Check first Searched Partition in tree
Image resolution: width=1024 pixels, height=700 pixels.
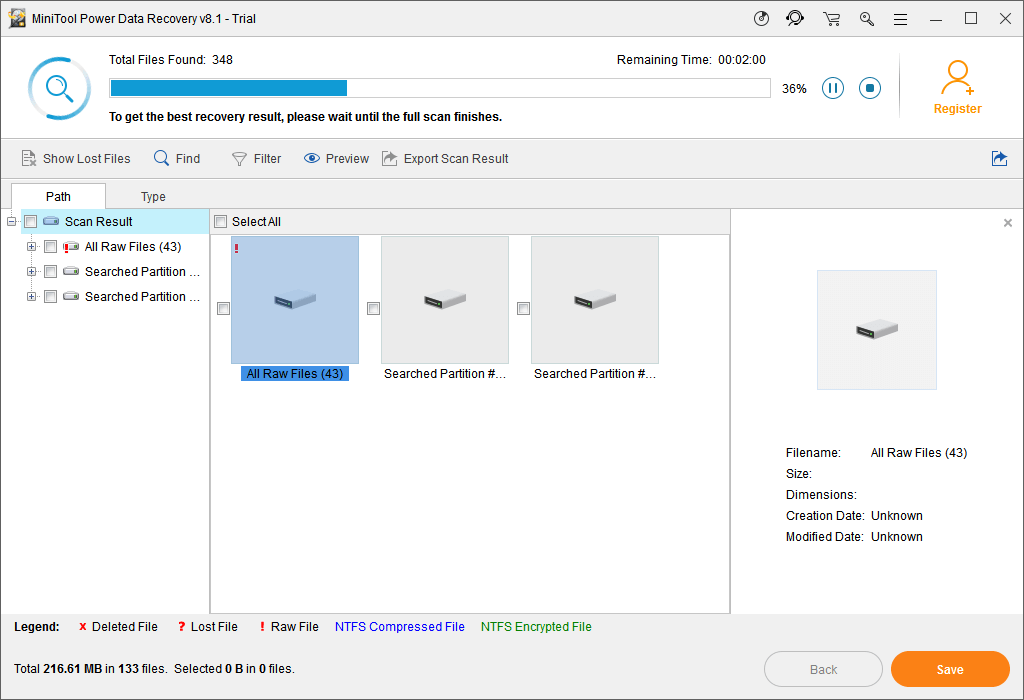(x=50, y=272)
